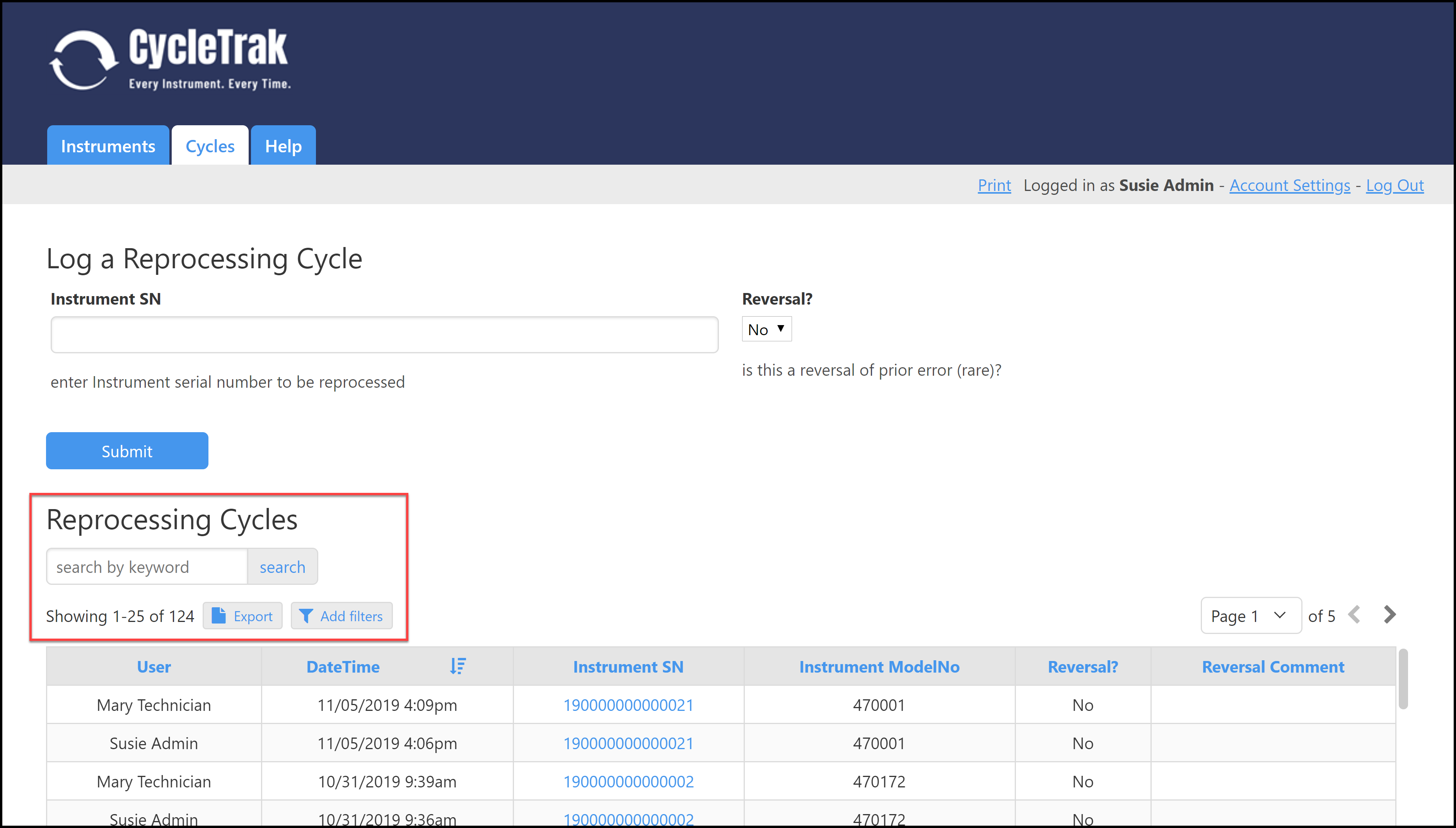Click the Log Out link

pos(1395,186)
